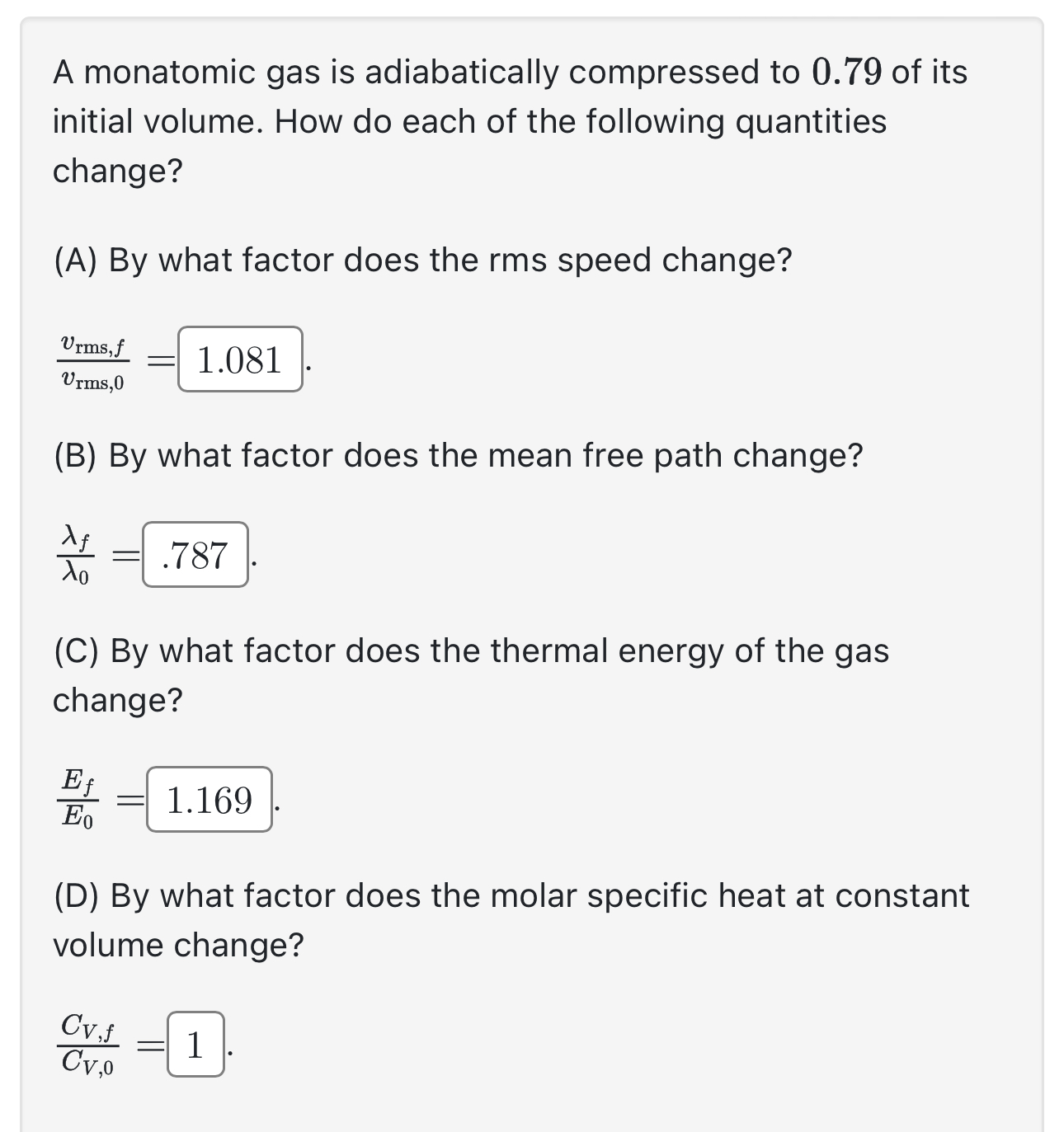Click the molar heat ratio C_V,f/C_V,0
The width and height of the screenshot is (1064, 1132).
coord(88,1047)
